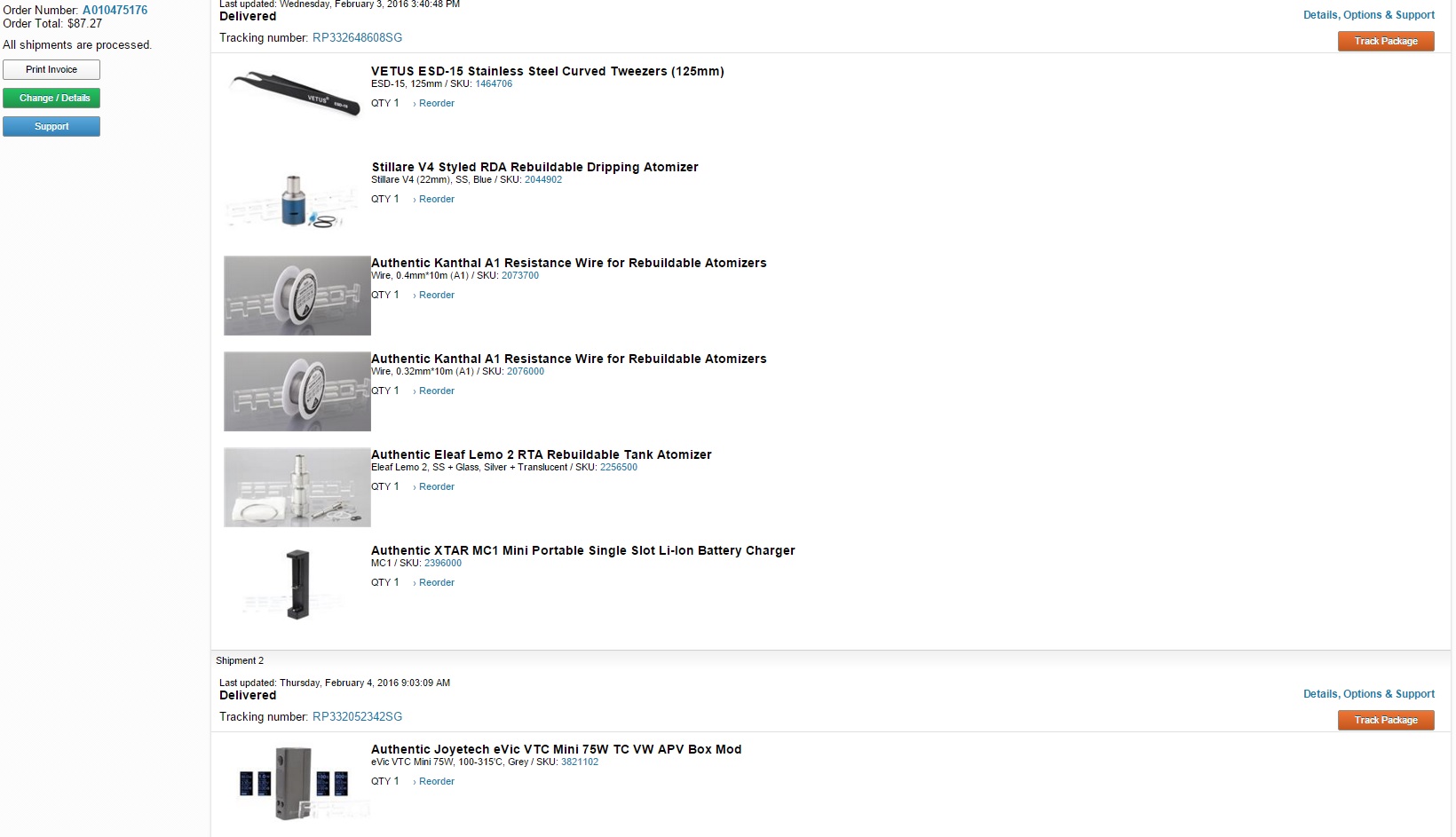Click the blue Support button
This screenshot has width=1456, height=837.
pos(51,126)
